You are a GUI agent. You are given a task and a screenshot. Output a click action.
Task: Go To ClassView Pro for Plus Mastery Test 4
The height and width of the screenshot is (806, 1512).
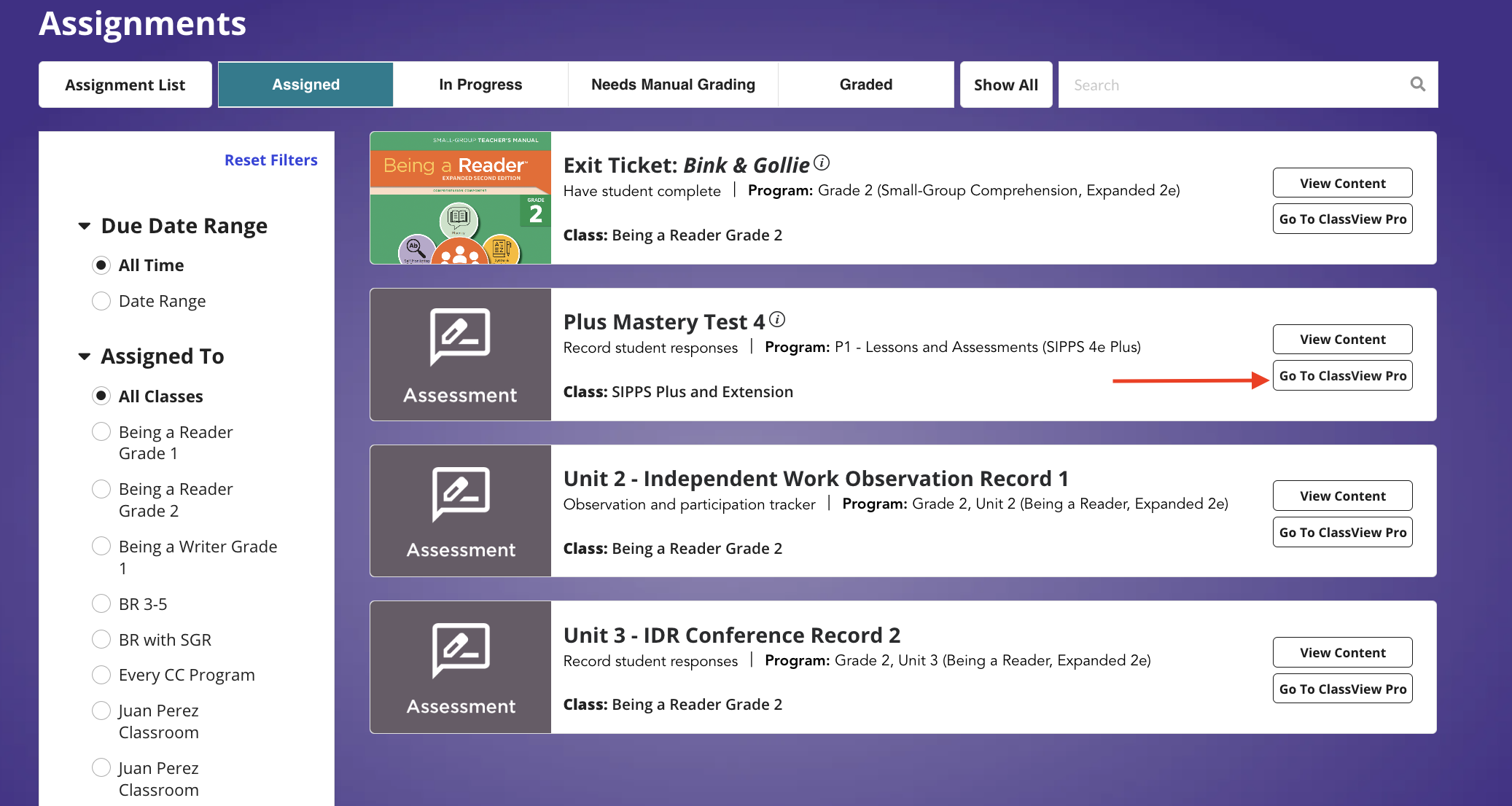[1342, 375]
